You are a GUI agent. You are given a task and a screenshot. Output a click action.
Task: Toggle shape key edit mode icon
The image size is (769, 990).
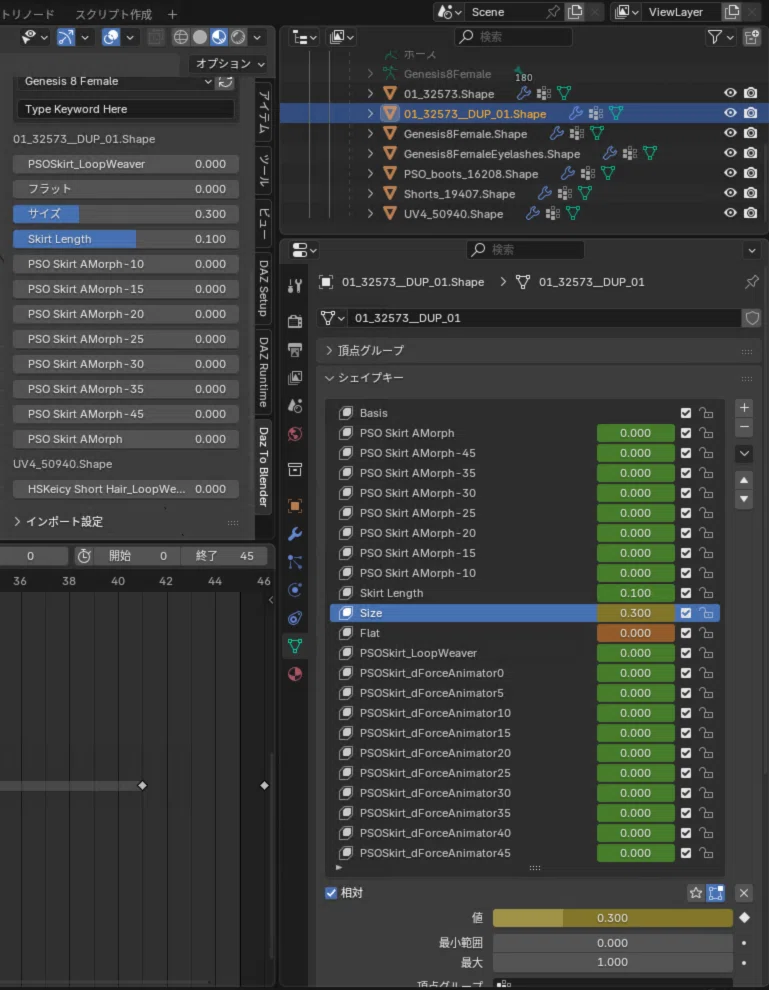point(716,893)
